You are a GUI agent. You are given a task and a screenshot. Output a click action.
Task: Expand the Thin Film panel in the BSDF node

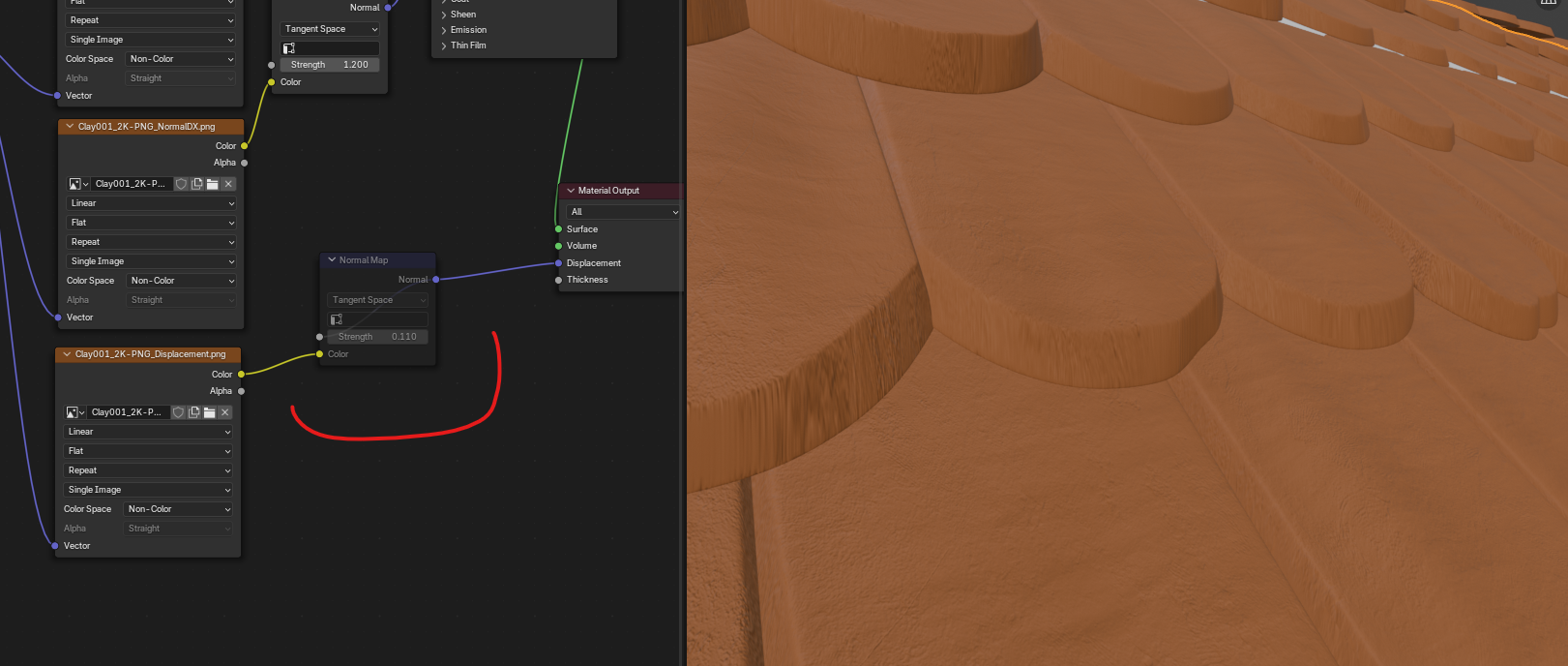[444, 45]
